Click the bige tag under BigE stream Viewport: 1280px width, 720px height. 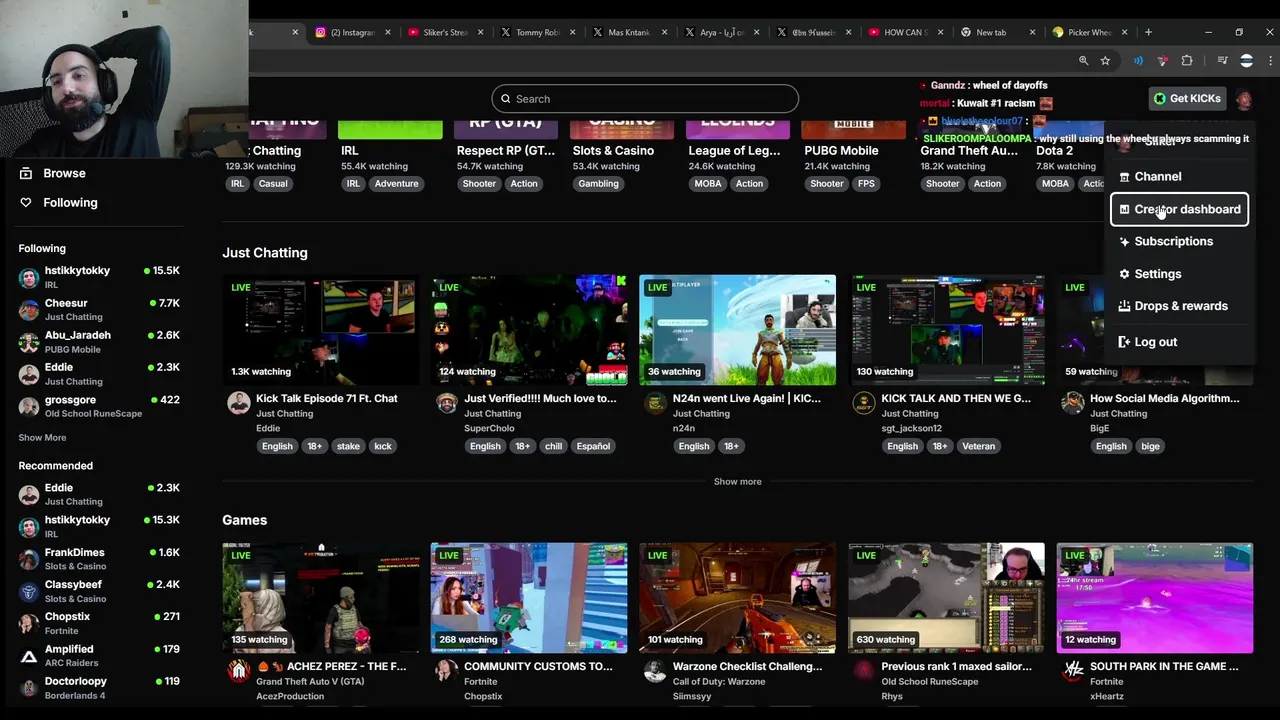(1150, 447)
